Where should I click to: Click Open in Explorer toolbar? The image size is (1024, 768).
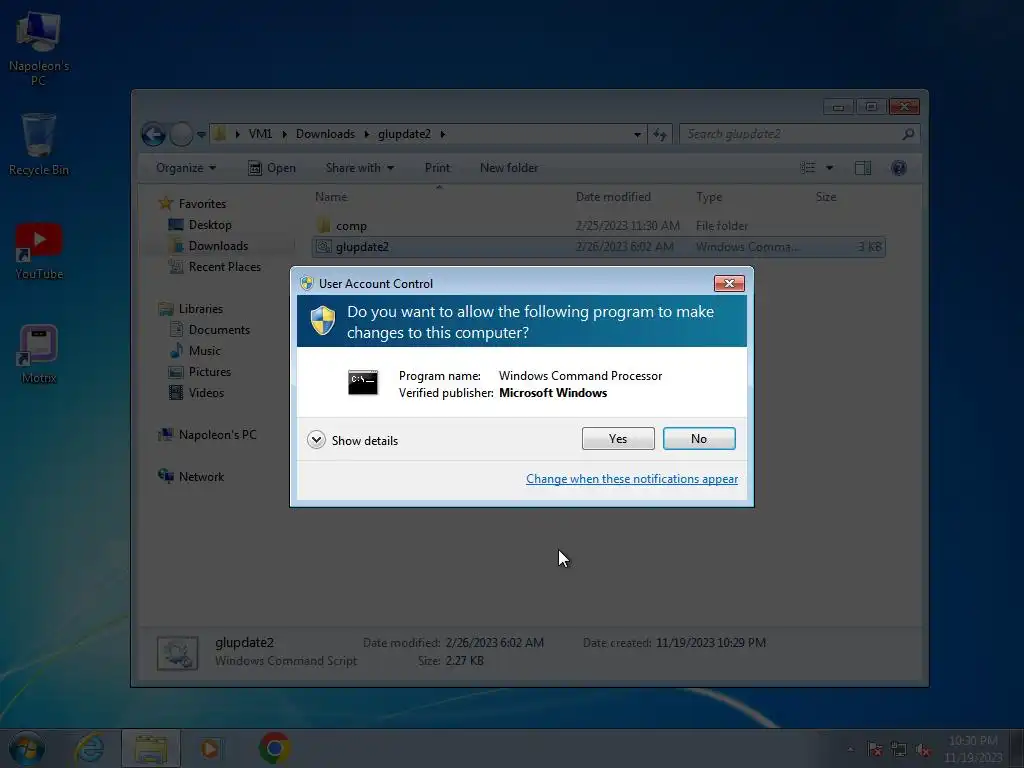coord(272,168)
